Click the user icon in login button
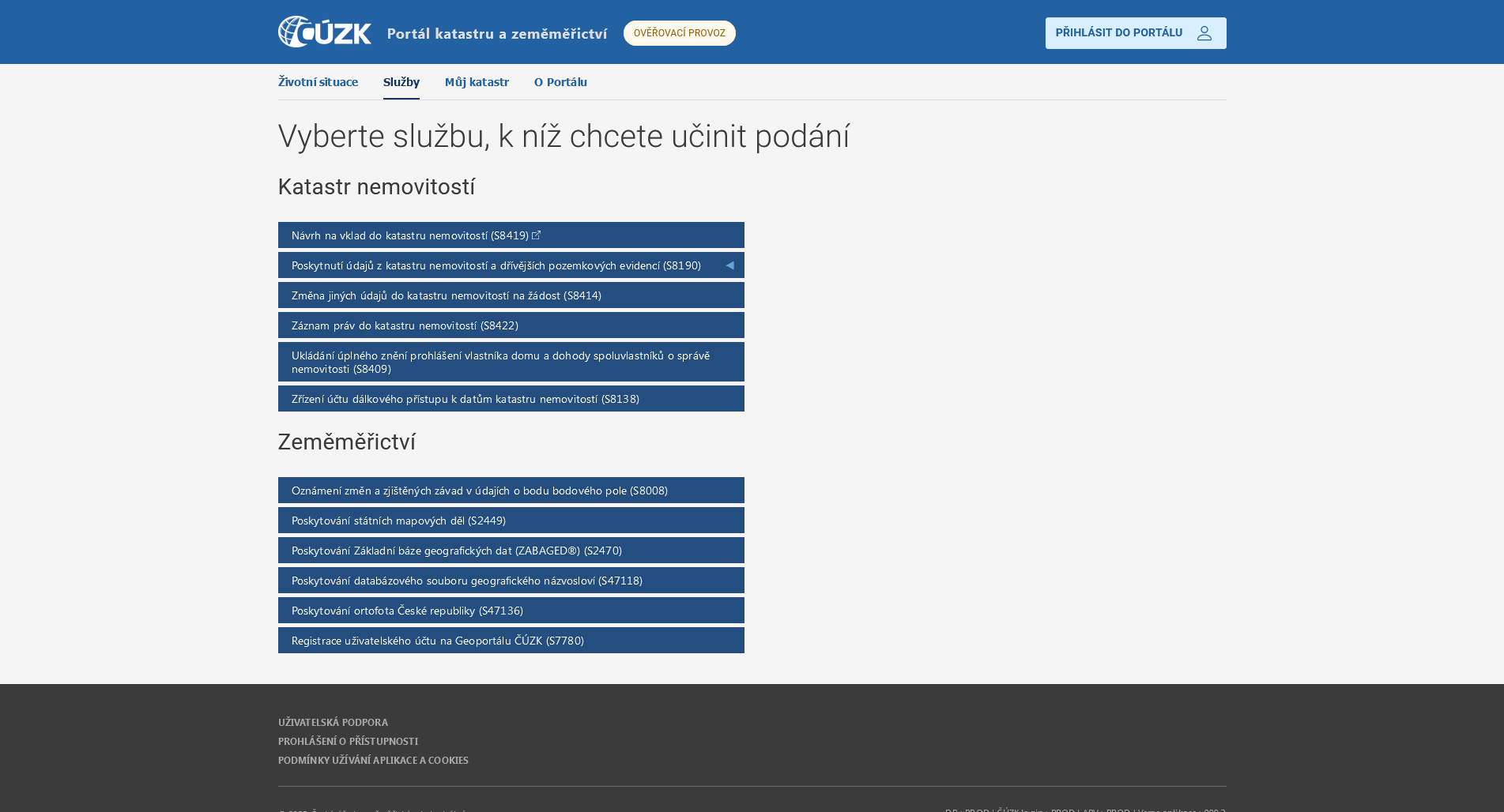The width and height of the screenshot is (1504, 812). [1204, 33]
